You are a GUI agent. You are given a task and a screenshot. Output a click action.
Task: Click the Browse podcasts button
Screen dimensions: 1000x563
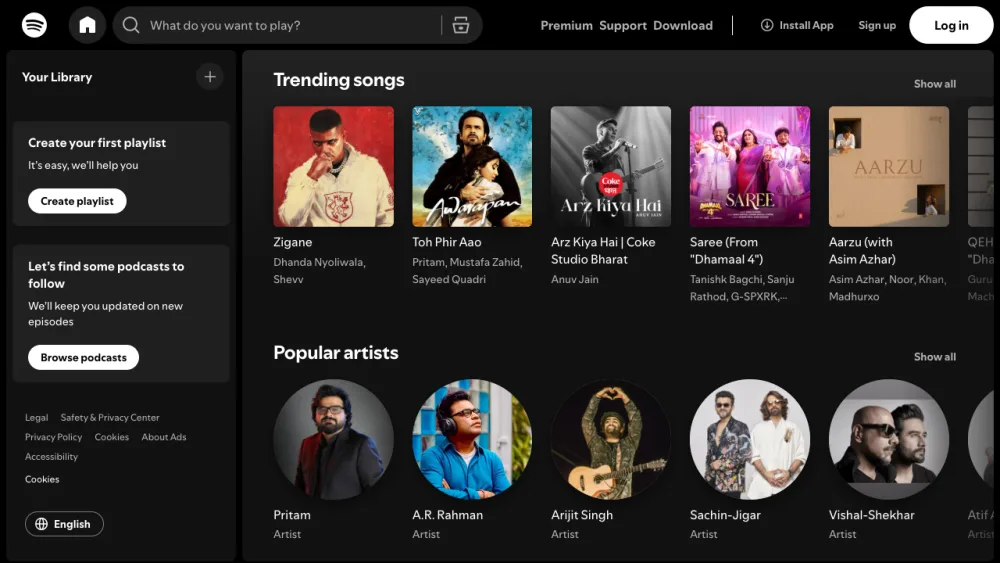point(84,357)
